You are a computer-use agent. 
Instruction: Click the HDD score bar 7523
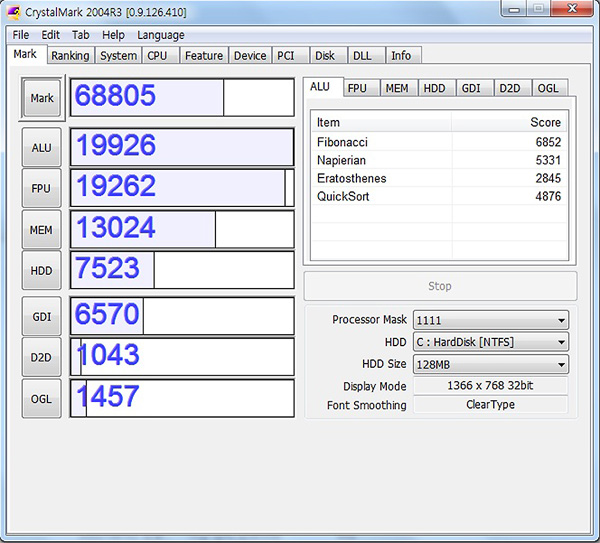[x=182, y=270]
